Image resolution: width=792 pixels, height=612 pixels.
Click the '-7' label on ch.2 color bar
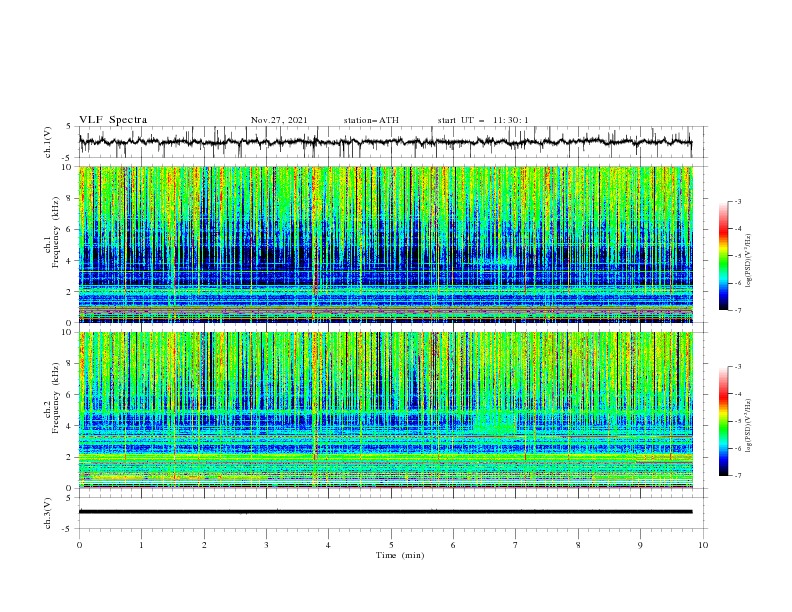click(x=738, y=476)
